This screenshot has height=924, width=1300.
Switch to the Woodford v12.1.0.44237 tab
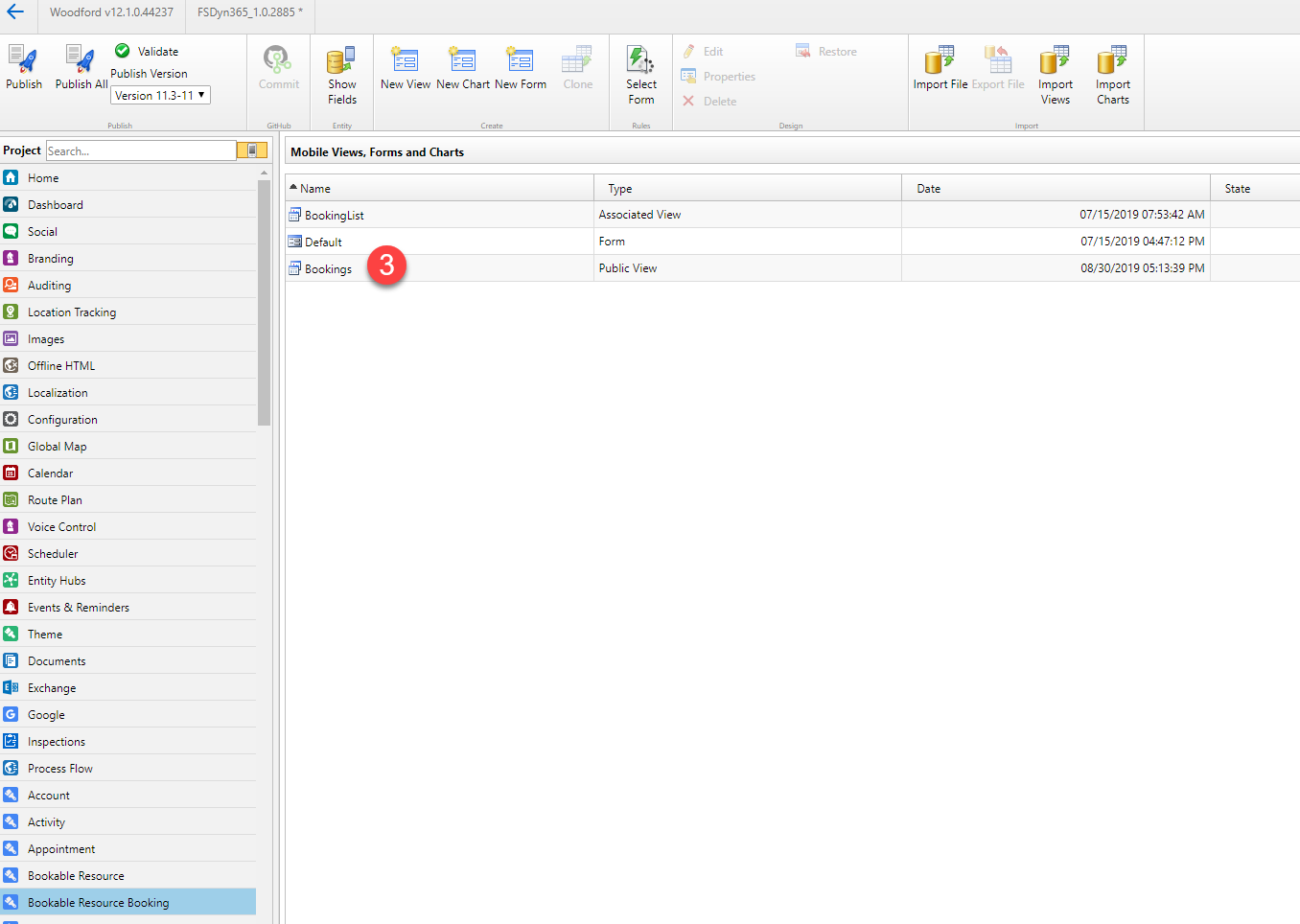[x=111, y=12]
